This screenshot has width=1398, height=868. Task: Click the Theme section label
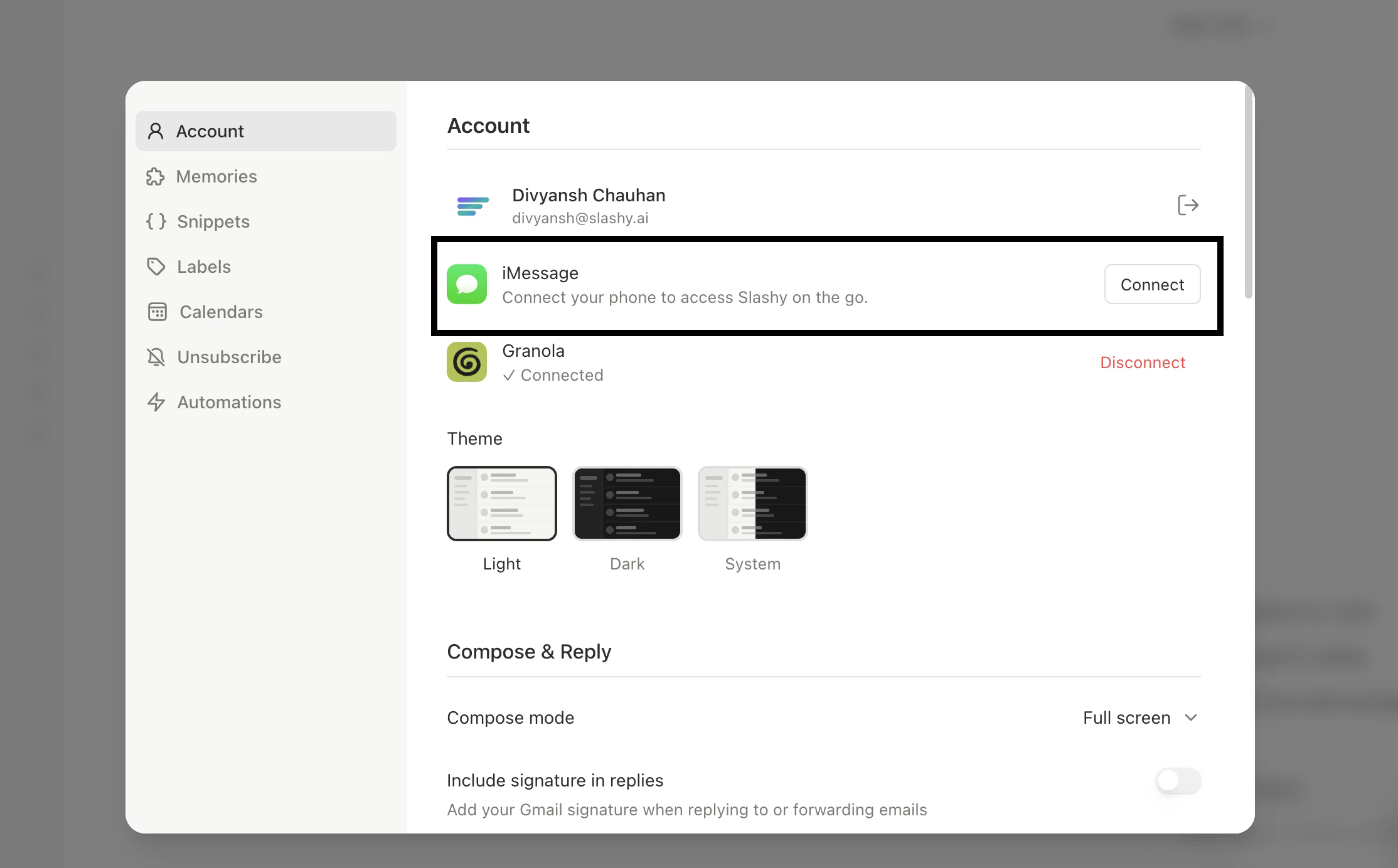474,438
